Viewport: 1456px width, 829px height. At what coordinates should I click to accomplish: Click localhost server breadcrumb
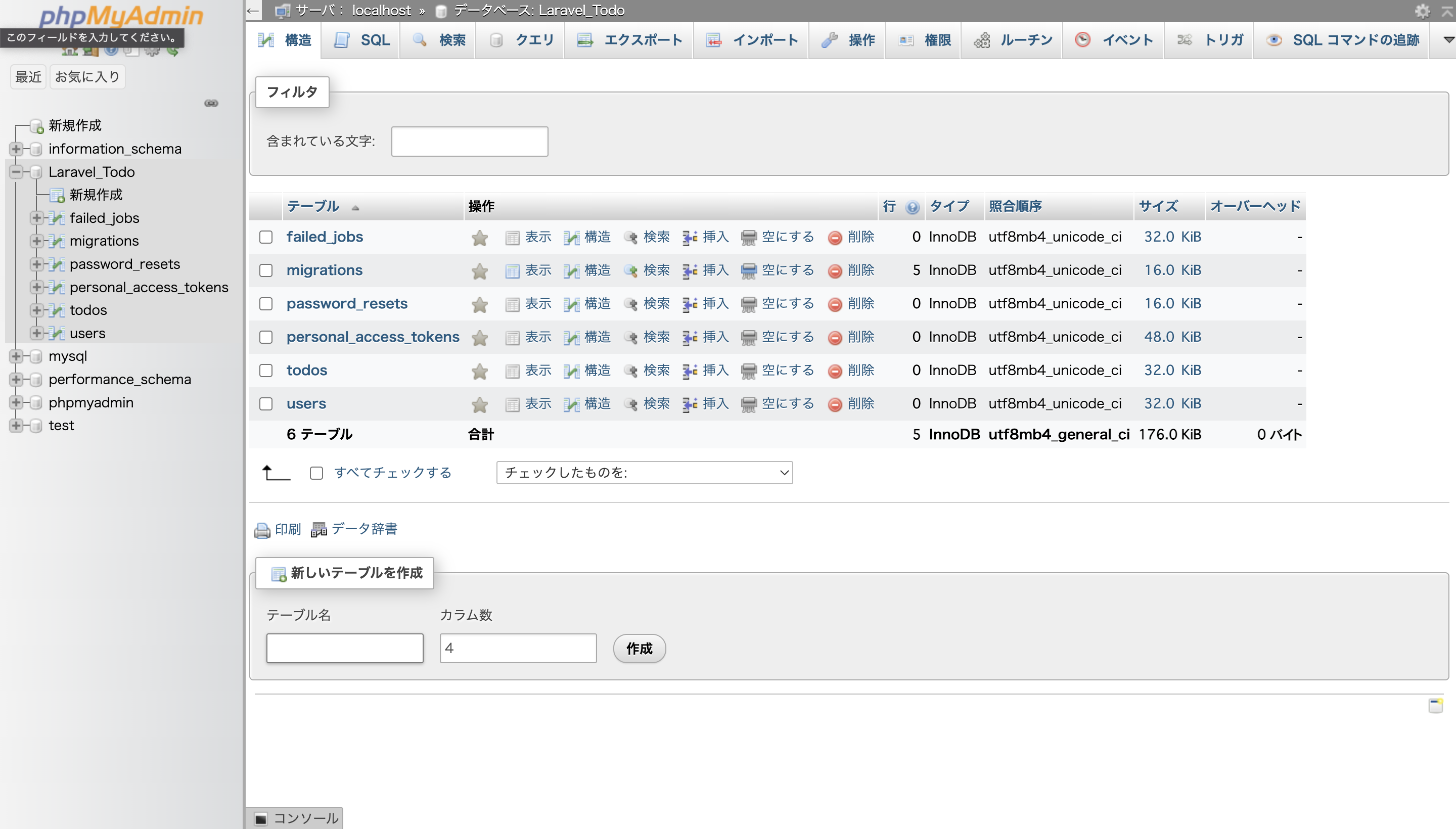[x=382, y=11]
